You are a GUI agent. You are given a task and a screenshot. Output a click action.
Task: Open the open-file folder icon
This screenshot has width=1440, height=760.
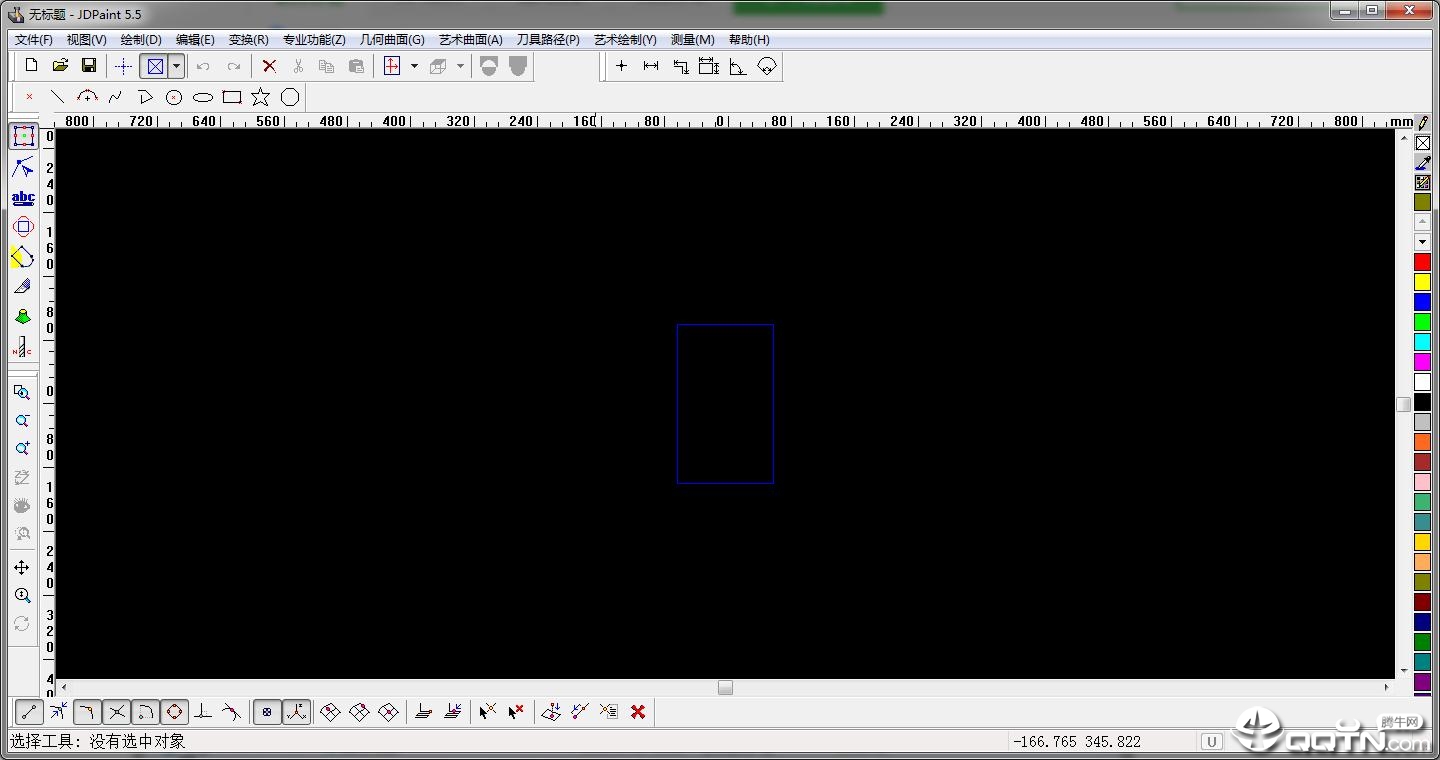60,66
